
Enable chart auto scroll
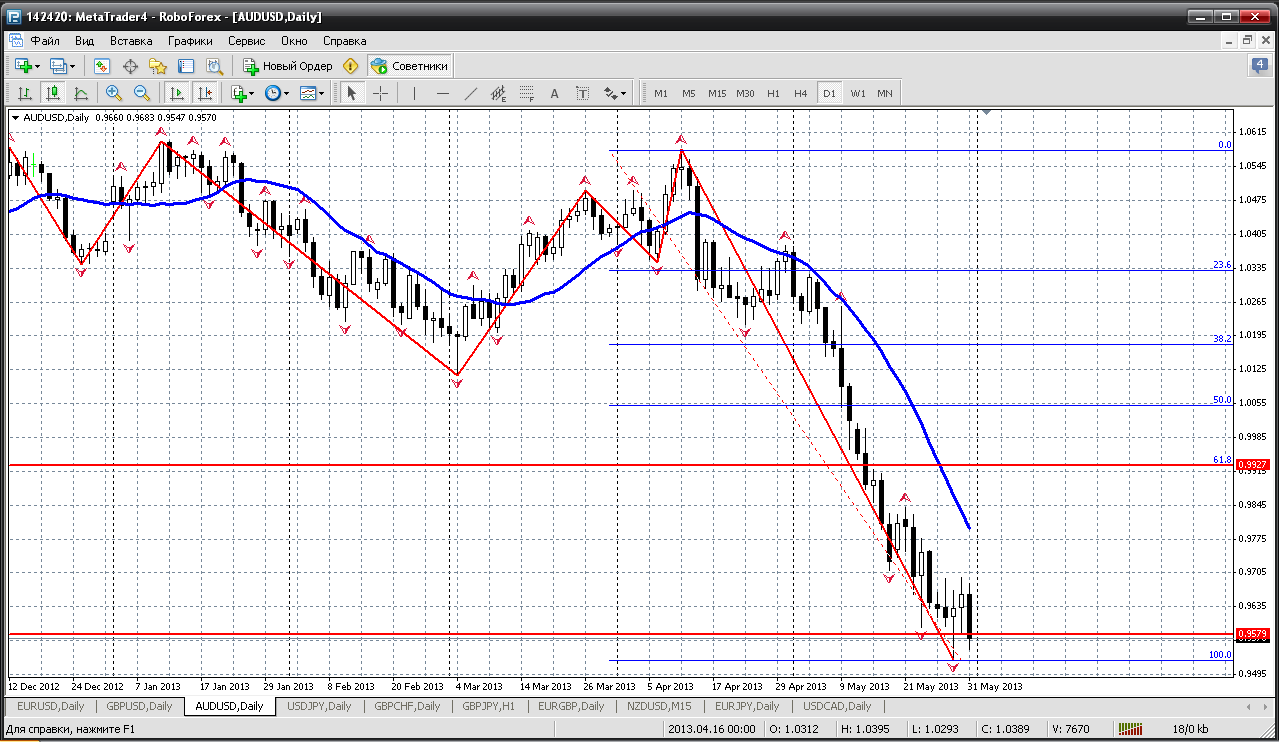pyautogui.click(x=177, y=93)
